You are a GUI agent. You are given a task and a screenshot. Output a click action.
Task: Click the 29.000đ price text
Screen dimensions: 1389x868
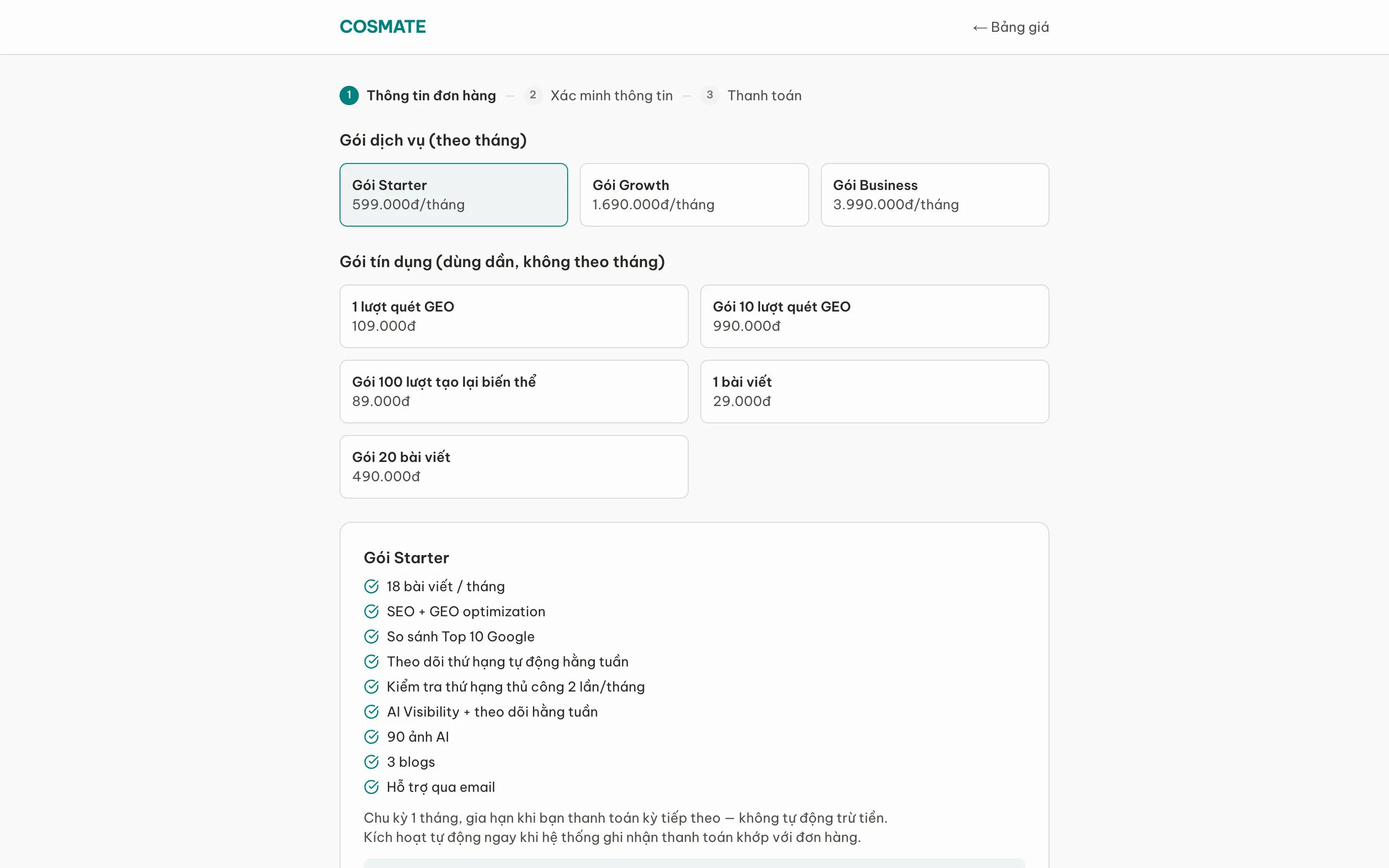[x=742, y=401]
